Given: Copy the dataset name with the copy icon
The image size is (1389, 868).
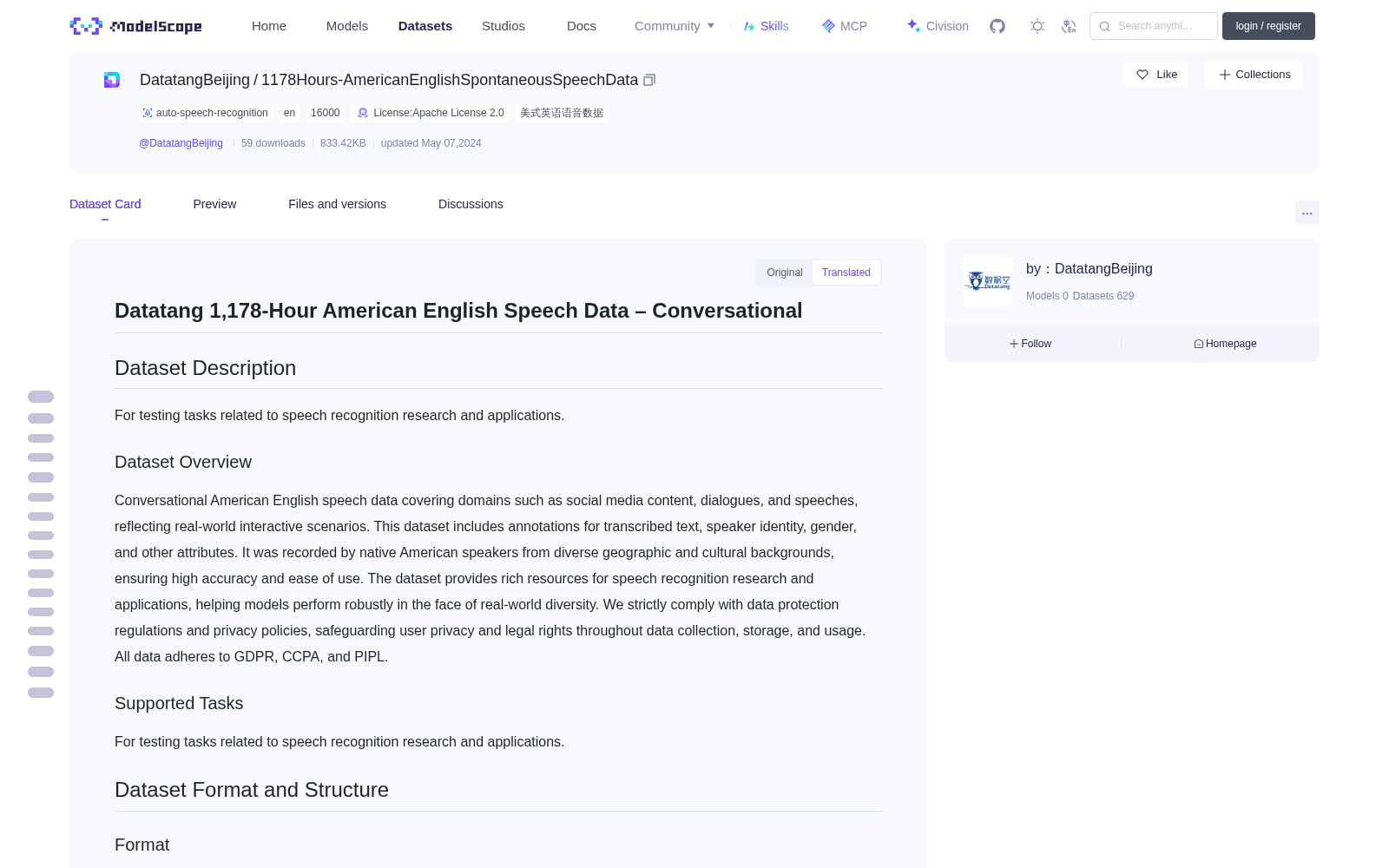Looking at the screenshot, I should pos(649,80).
